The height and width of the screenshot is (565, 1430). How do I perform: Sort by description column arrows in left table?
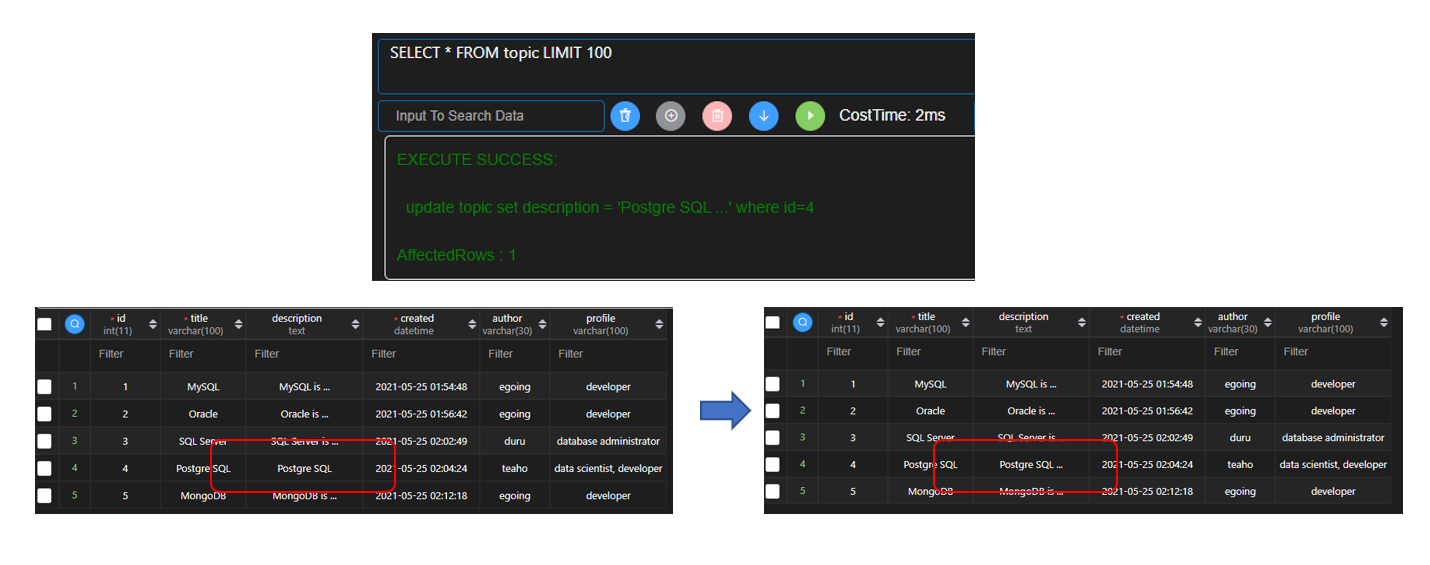(355, 324)
